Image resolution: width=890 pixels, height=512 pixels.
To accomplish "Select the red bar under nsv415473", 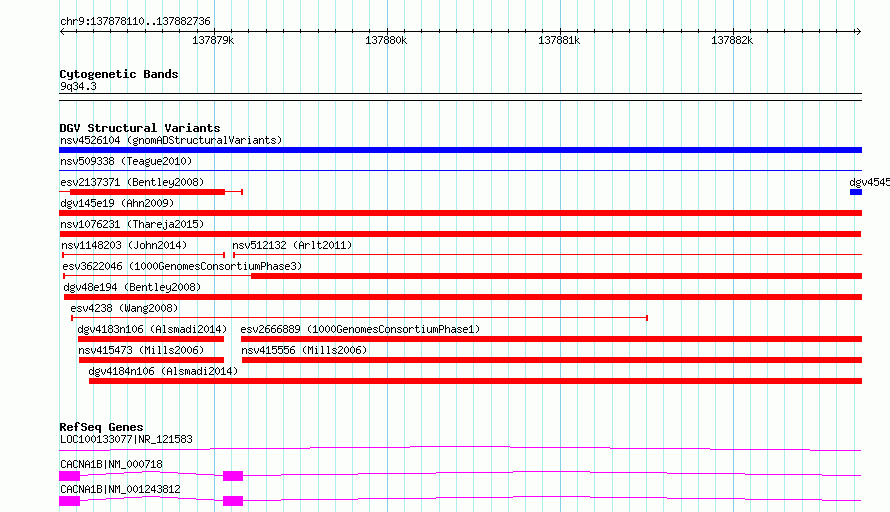I will (152, 360).
